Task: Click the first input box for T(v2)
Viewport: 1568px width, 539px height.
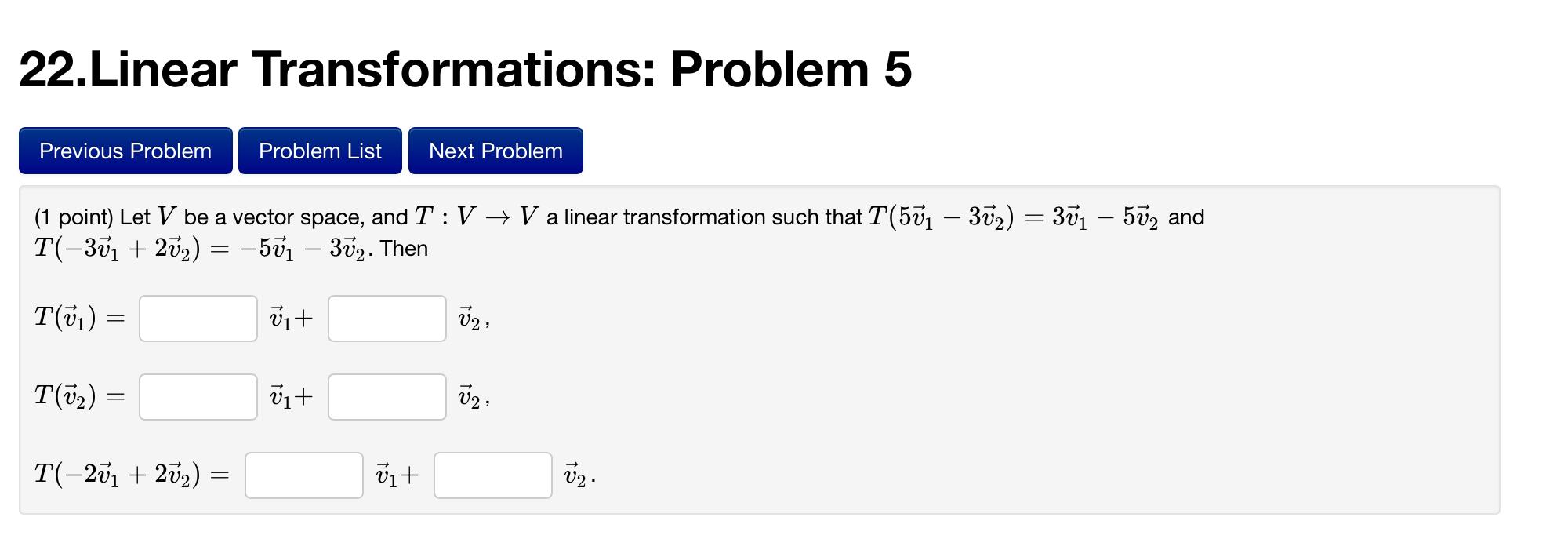Action: click(198, 396)
